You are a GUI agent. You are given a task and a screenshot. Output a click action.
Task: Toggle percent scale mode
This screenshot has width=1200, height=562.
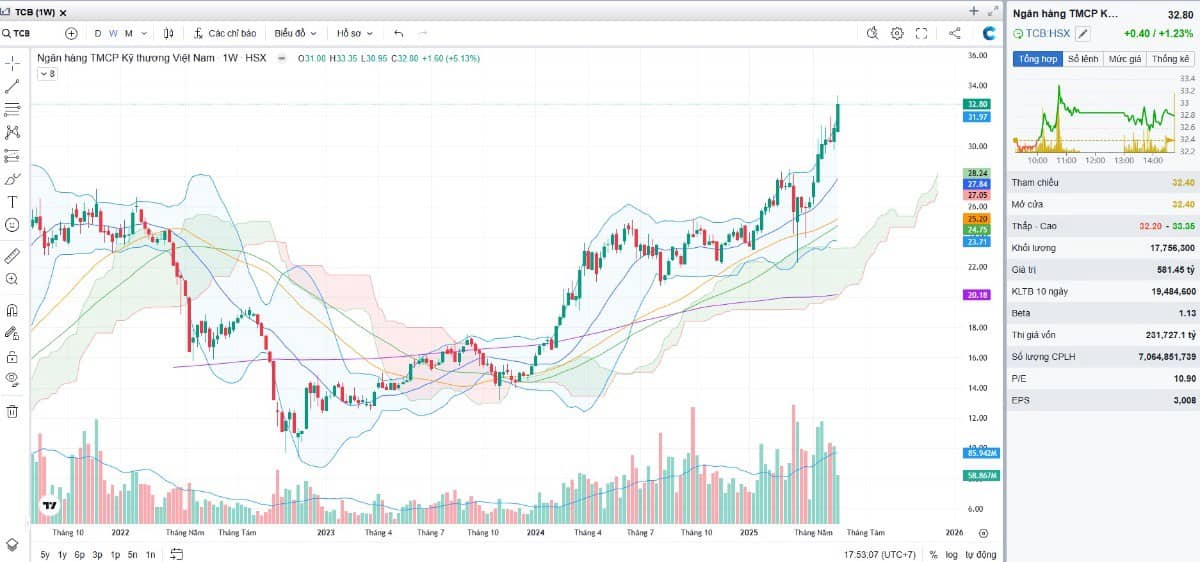[x=933, y=554]
